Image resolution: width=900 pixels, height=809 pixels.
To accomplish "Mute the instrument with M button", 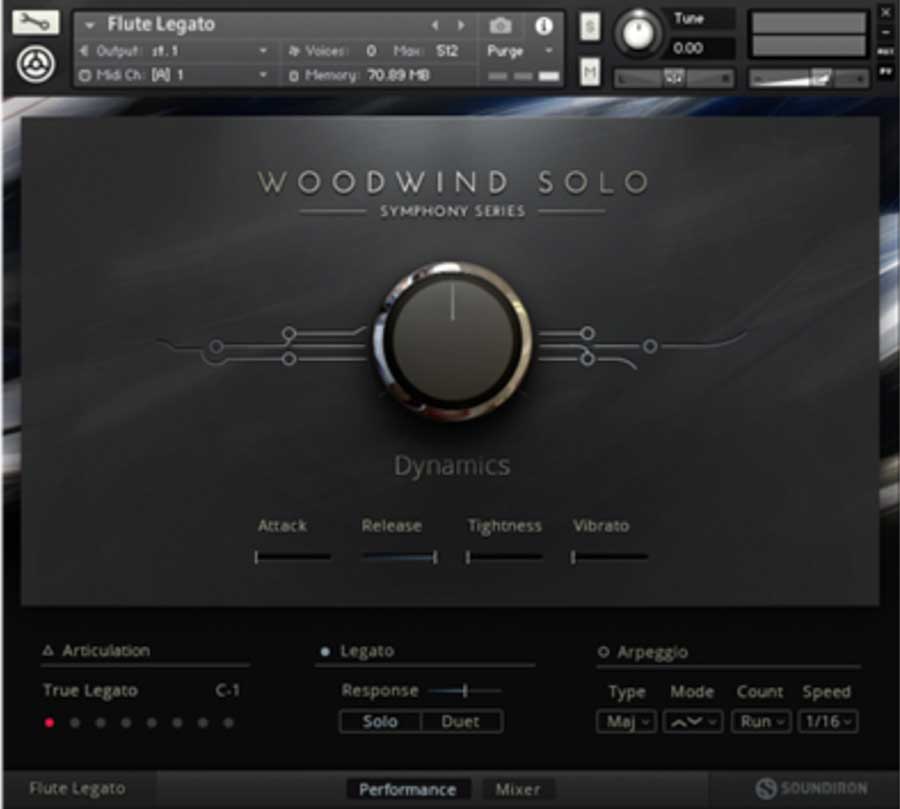I will pyautogui.click(x=590, y=72).
